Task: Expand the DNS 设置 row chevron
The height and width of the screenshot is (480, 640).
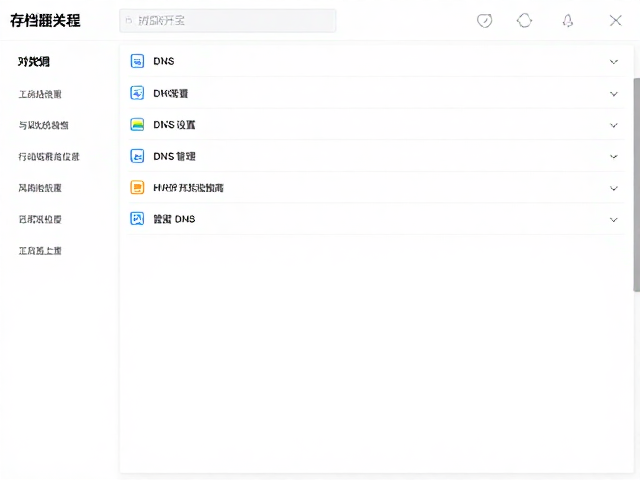Action: coord(613,125)
